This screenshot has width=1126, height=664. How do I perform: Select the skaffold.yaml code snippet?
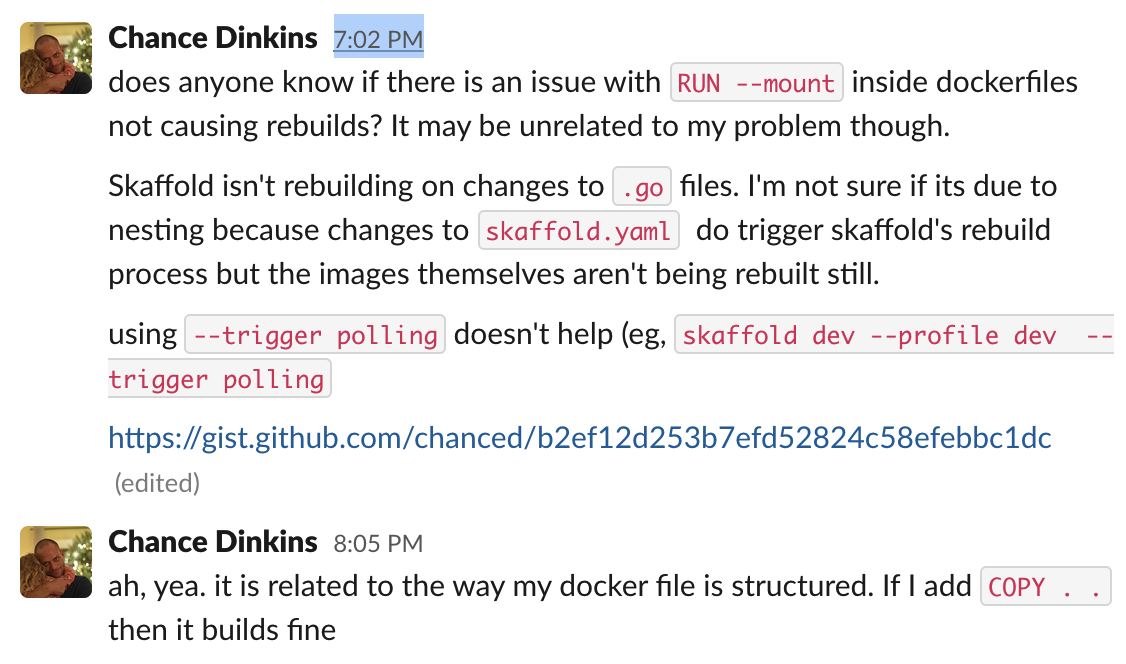pos(578,230)
